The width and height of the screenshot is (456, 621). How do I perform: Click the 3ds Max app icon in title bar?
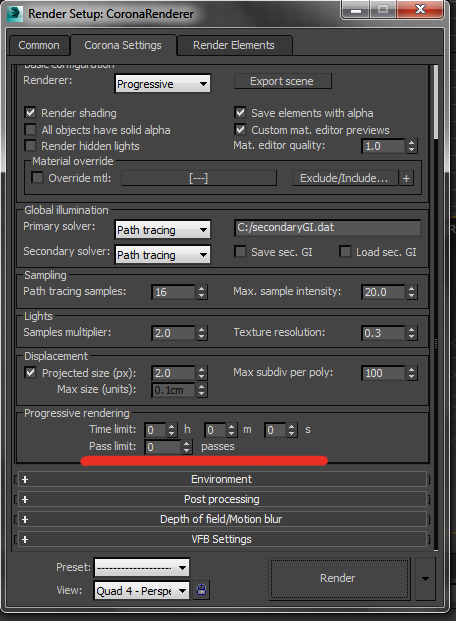pos(15,13)
